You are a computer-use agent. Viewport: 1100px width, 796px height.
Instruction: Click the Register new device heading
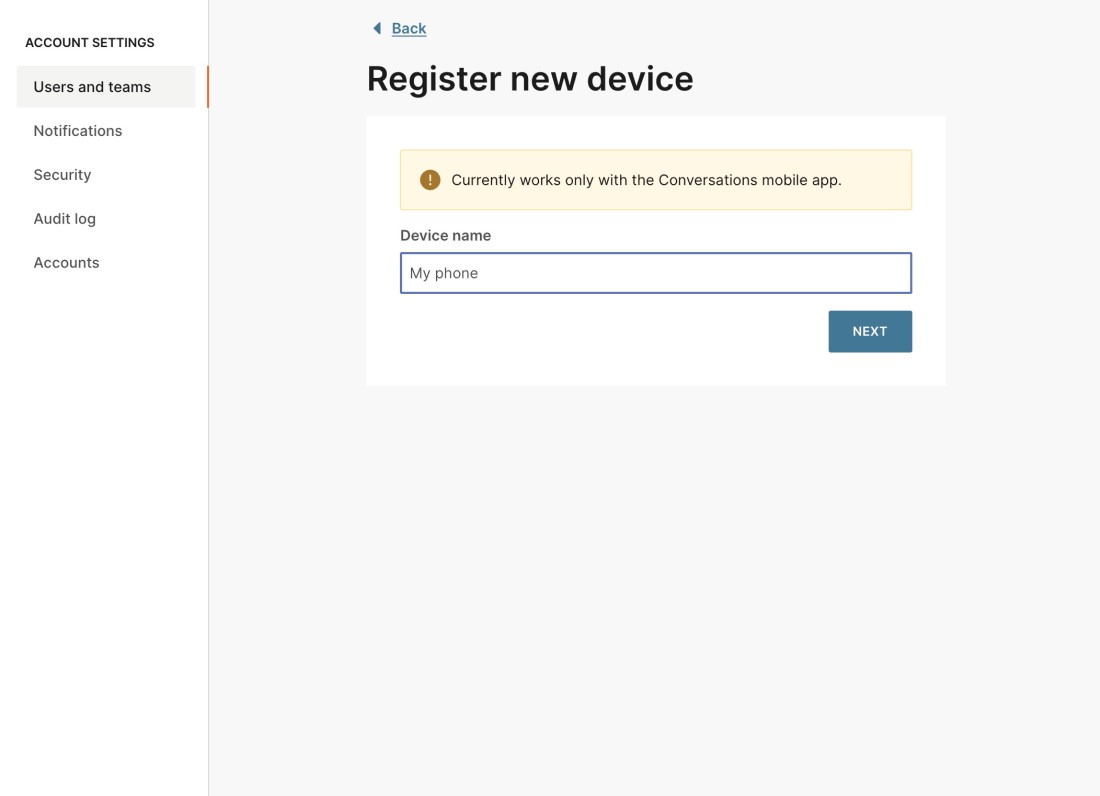tap(530, 79)
